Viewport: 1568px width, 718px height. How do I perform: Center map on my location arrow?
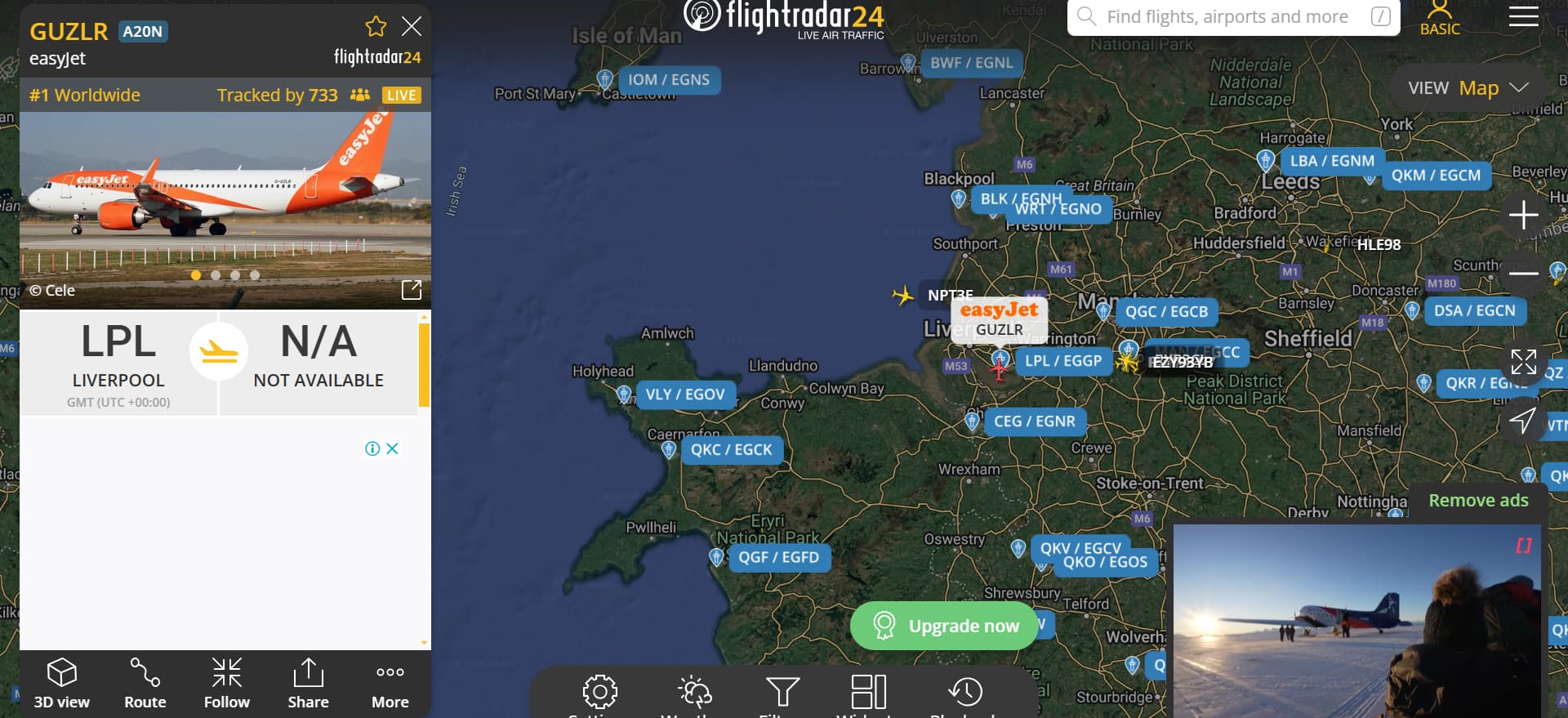coord(1522,421)
